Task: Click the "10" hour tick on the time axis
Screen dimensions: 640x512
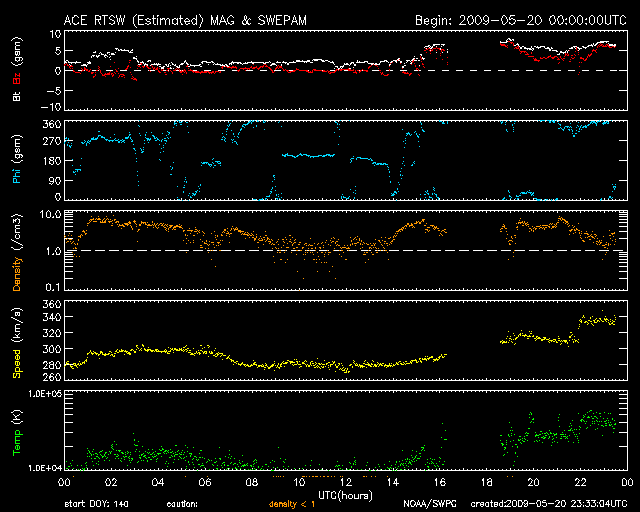Action: pyautogui.click(x=299, y=483)
